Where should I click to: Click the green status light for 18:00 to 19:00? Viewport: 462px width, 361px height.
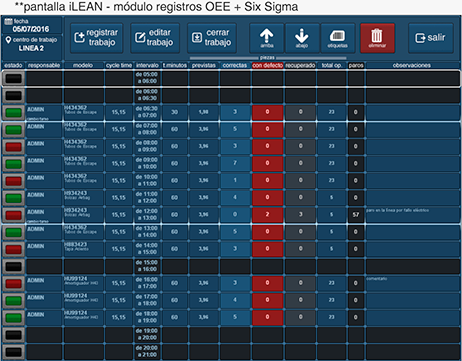click(14, 318)
